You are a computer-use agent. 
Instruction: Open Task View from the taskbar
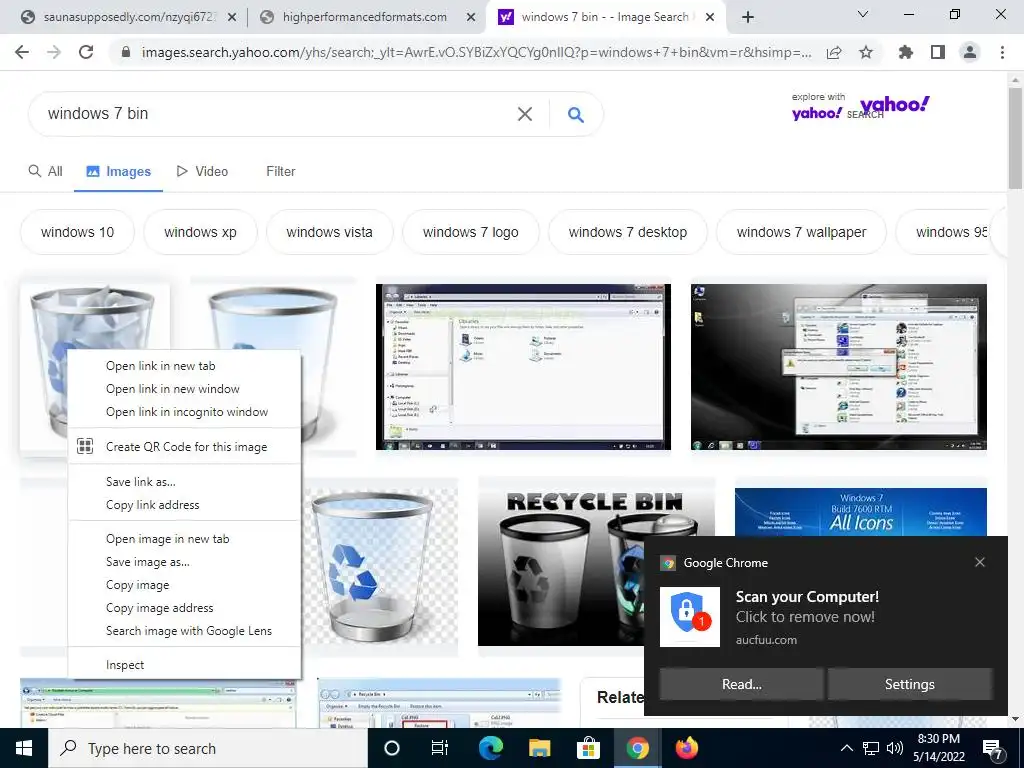[440, 748]
